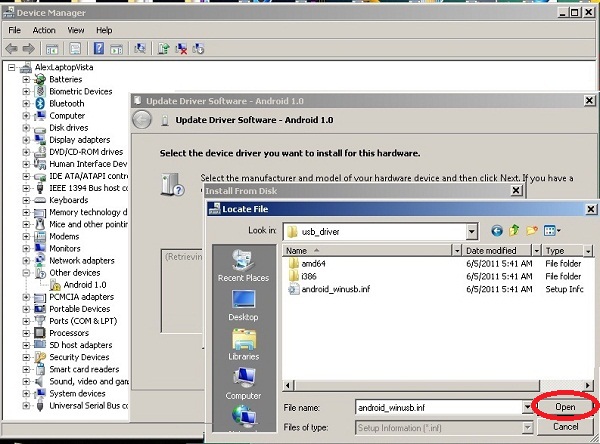Select Modems in the device tree
600x444 pixels.
(64, 237)
